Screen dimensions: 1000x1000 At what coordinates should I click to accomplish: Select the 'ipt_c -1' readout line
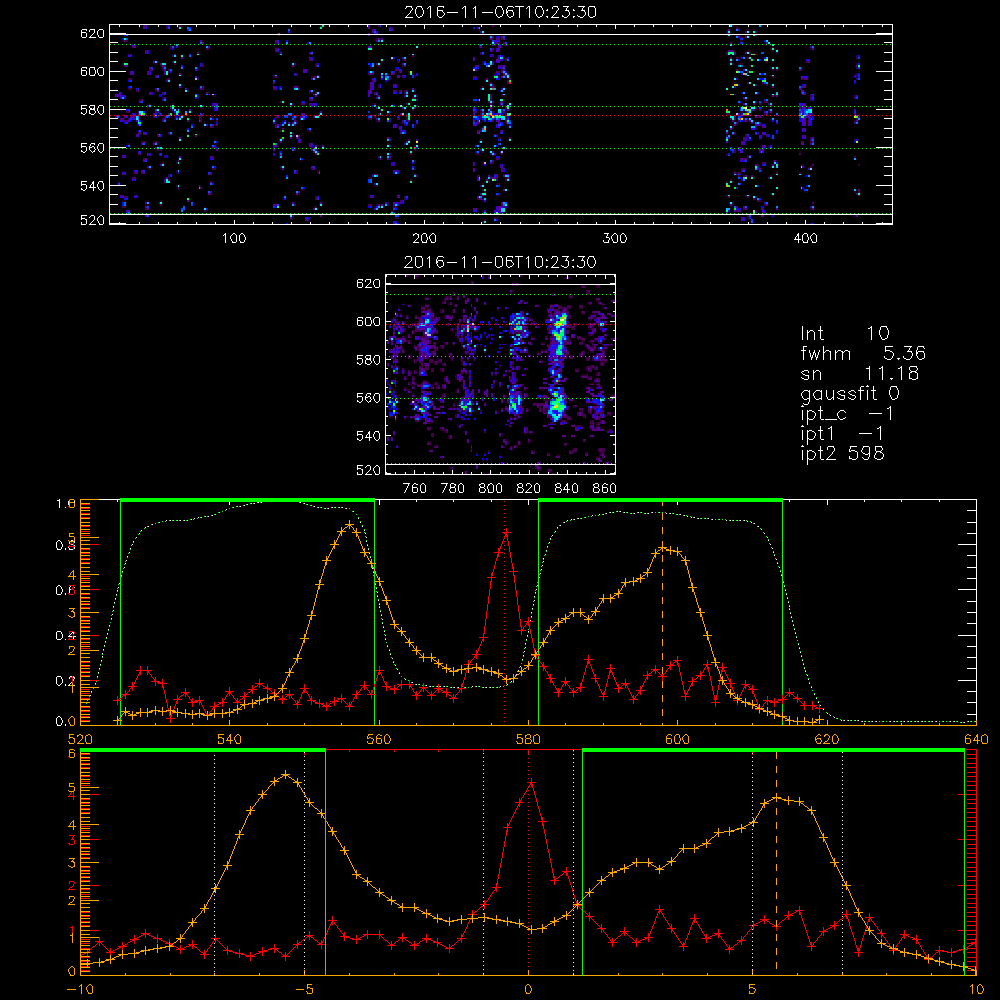tap(847, 414)
